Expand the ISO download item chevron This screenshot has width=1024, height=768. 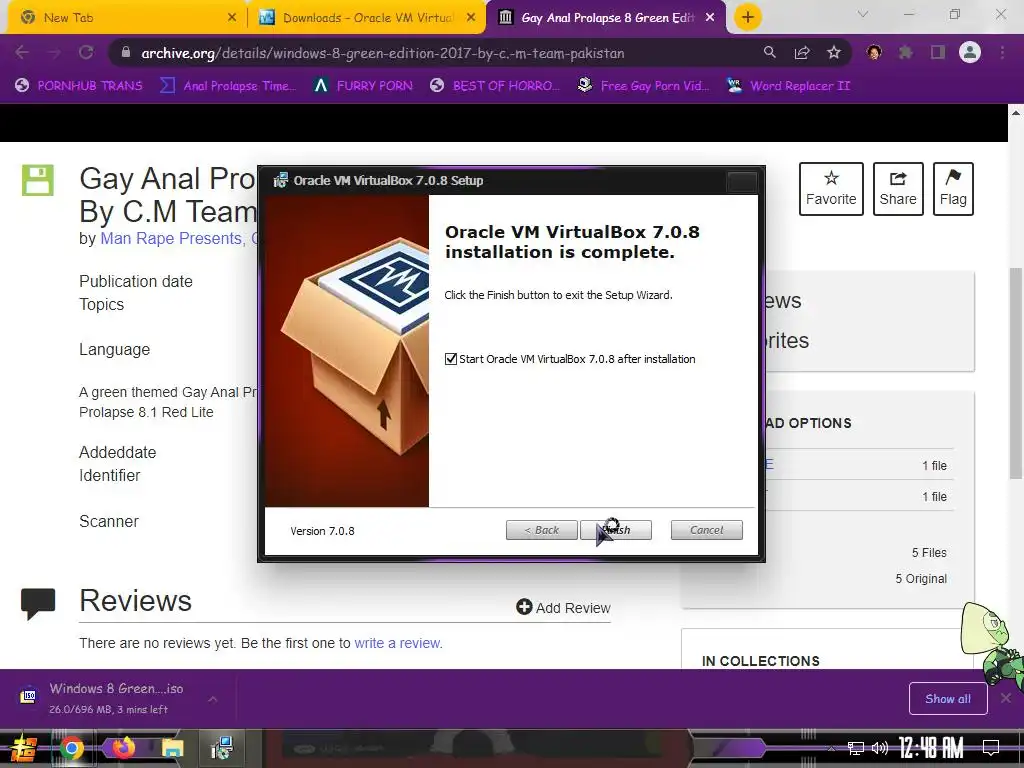(x=212, y=699)
